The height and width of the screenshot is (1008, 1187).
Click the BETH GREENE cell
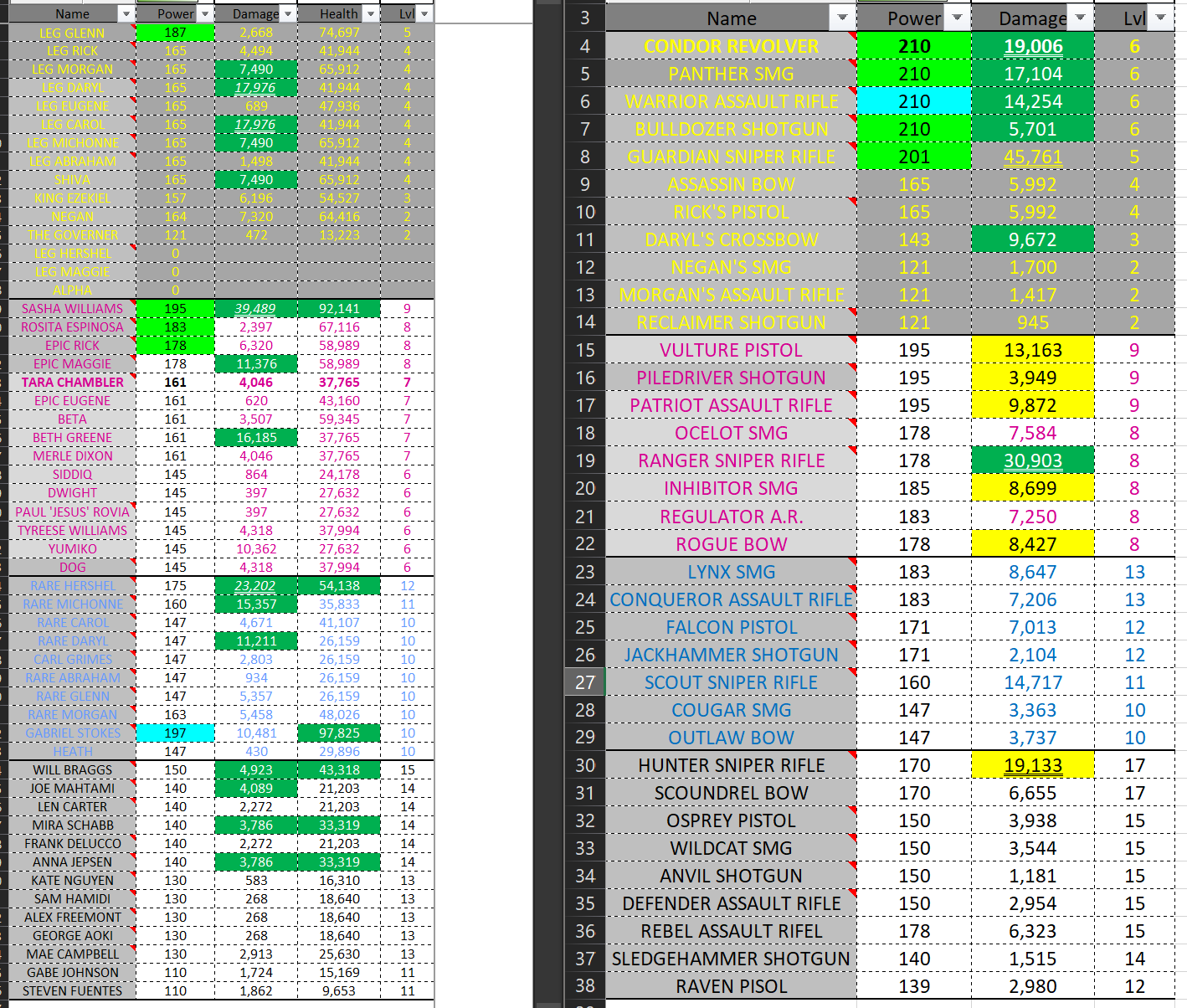pyautogui.click(x=72, y=438)
